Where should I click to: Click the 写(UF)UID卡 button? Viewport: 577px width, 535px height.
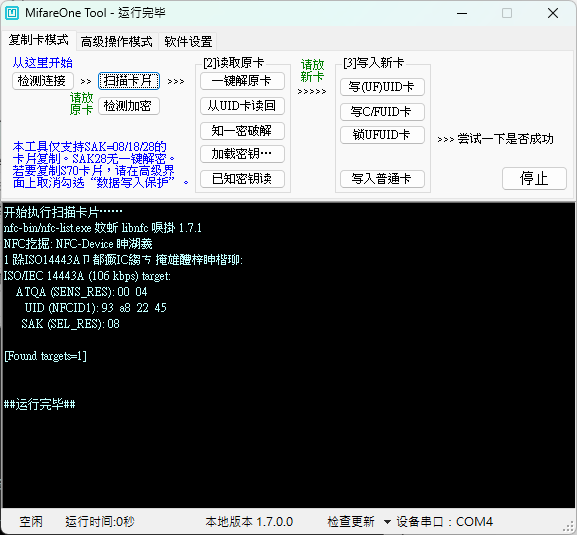click(382, 87)
